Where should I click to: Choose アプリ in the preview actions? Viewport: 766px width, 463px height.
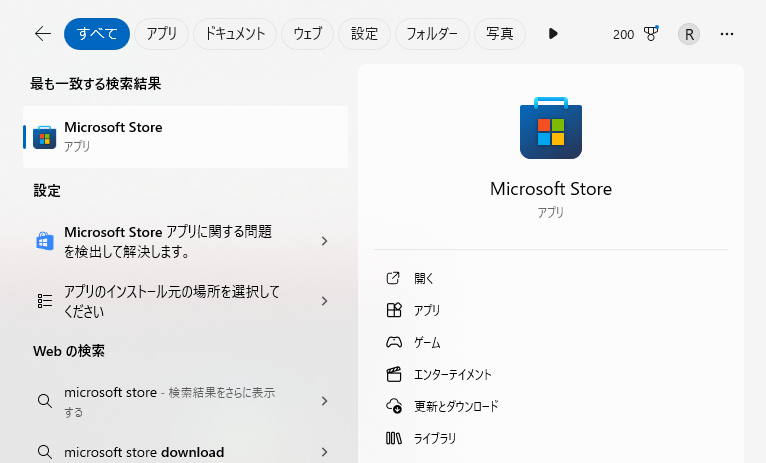point(427,310)
